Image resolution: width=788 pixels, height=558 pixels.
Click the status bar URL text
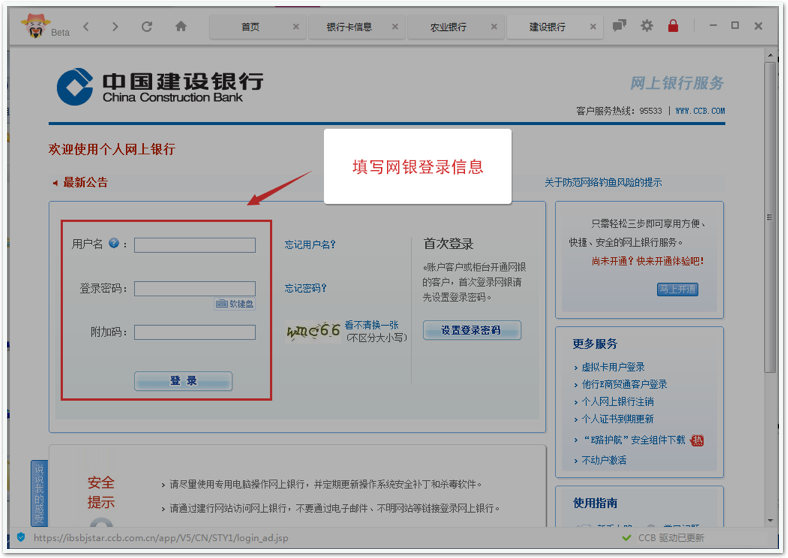[x=161, y=538]
